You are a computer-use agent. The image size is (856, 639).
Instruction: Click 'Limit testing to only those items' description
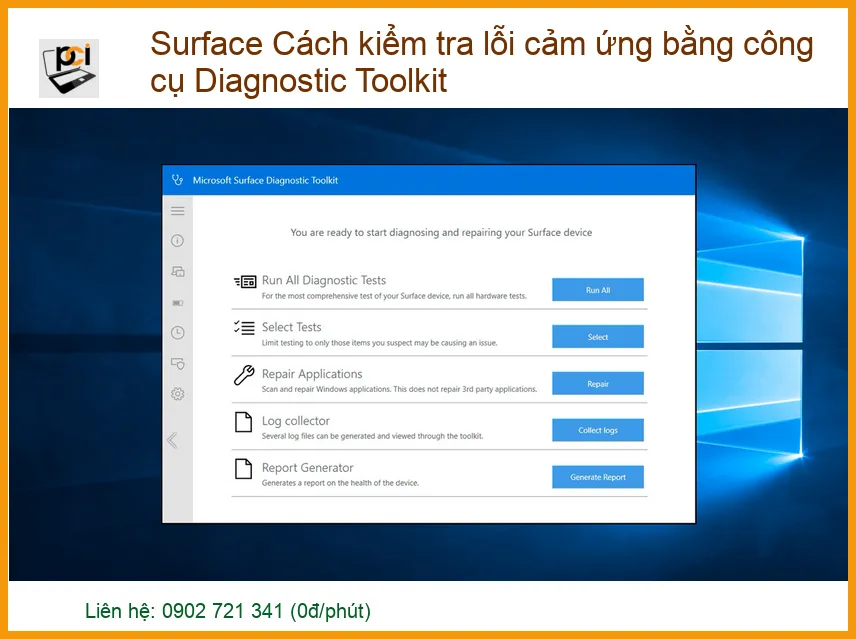point(379,343)
